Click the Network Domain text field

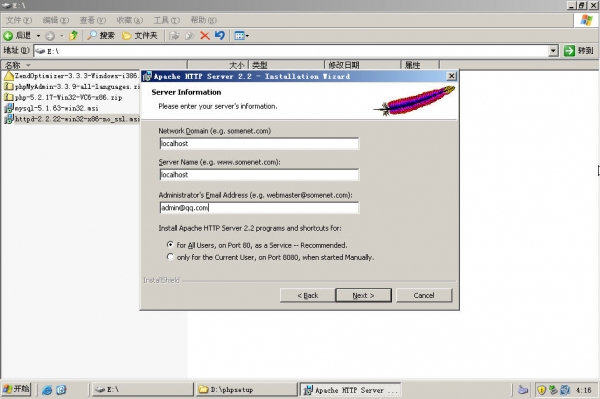coord(259,143)
